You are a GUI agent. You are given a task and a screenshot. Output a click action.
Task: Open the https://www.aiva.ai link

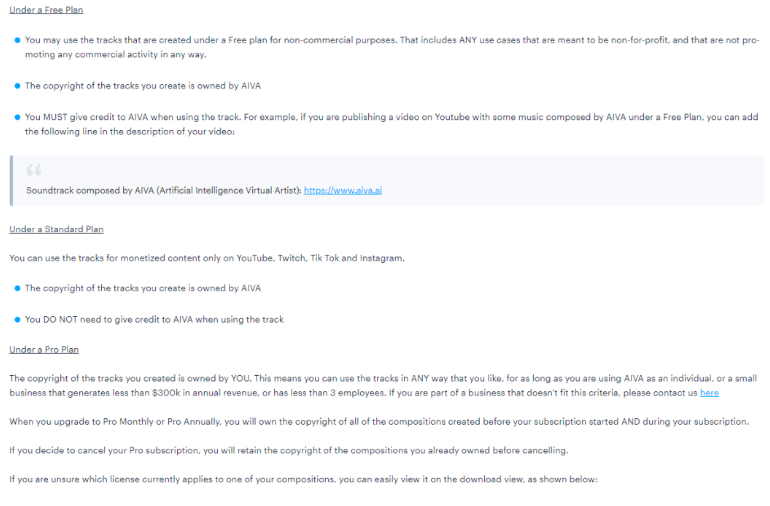click(x=343, y=191)
